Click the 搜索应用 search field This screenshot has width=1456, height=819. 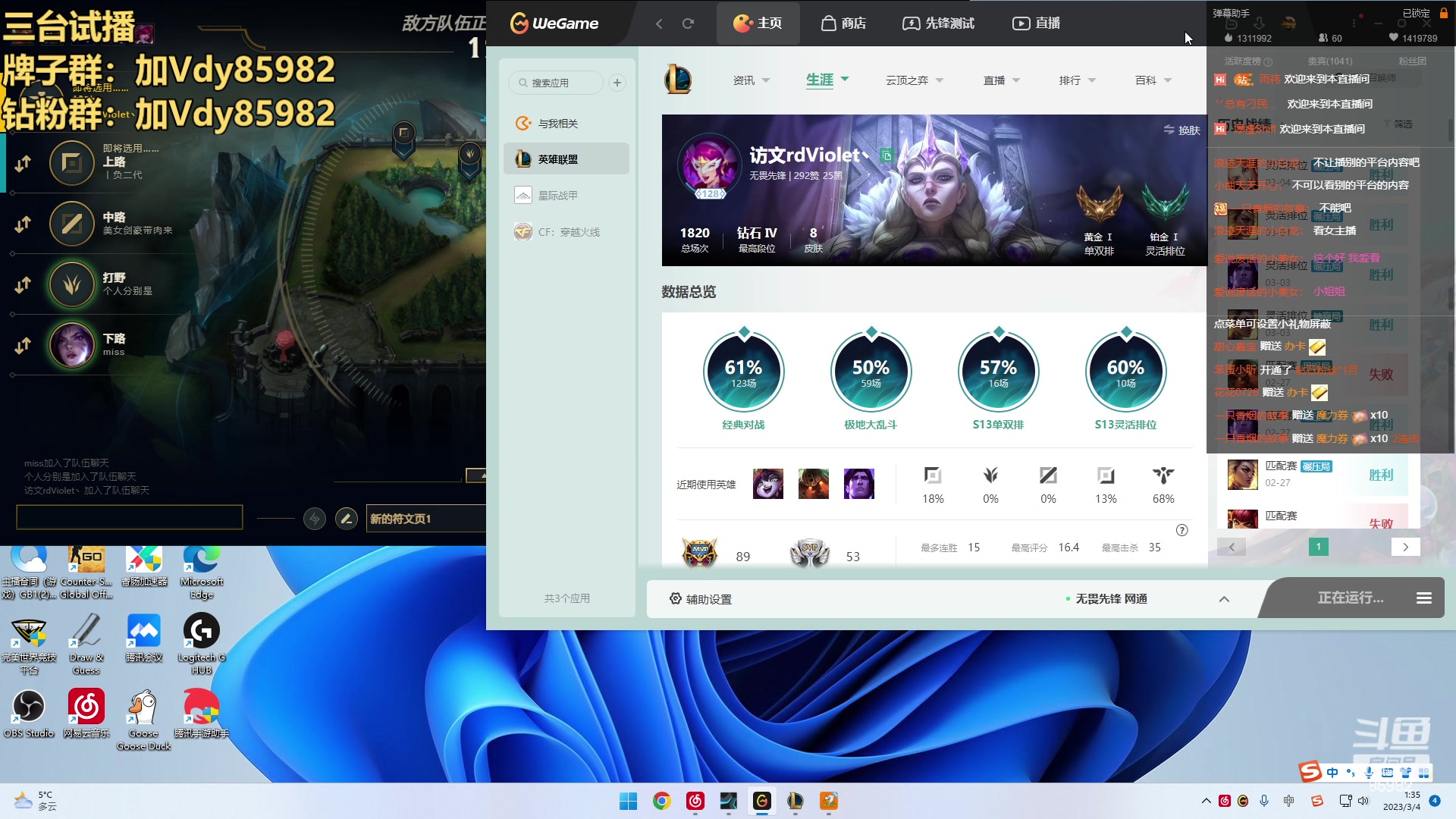pos(557,83)
